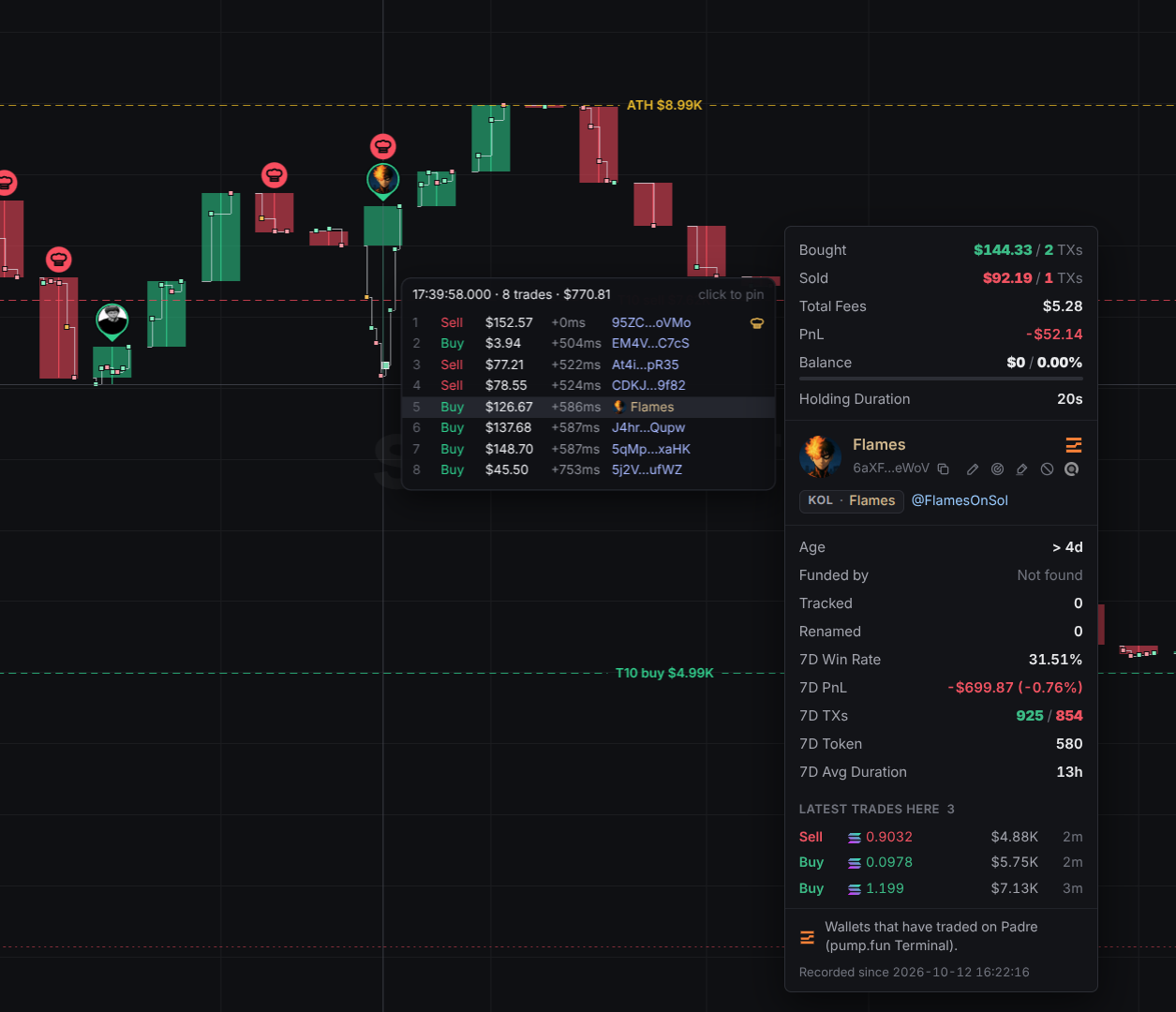Select the Flames buy row of $126.67
Screen dimensions: 1176x1012
coord(588,407)
